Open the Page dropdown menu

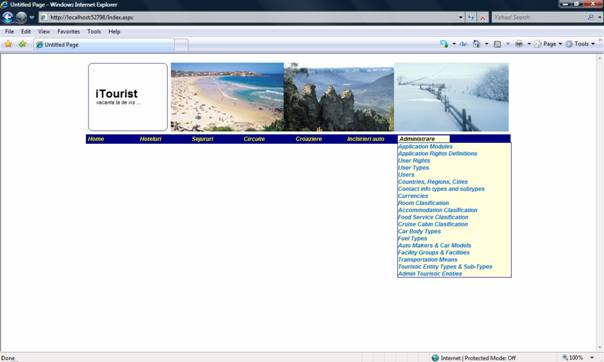pyautogui.click(x=548, y=44)
